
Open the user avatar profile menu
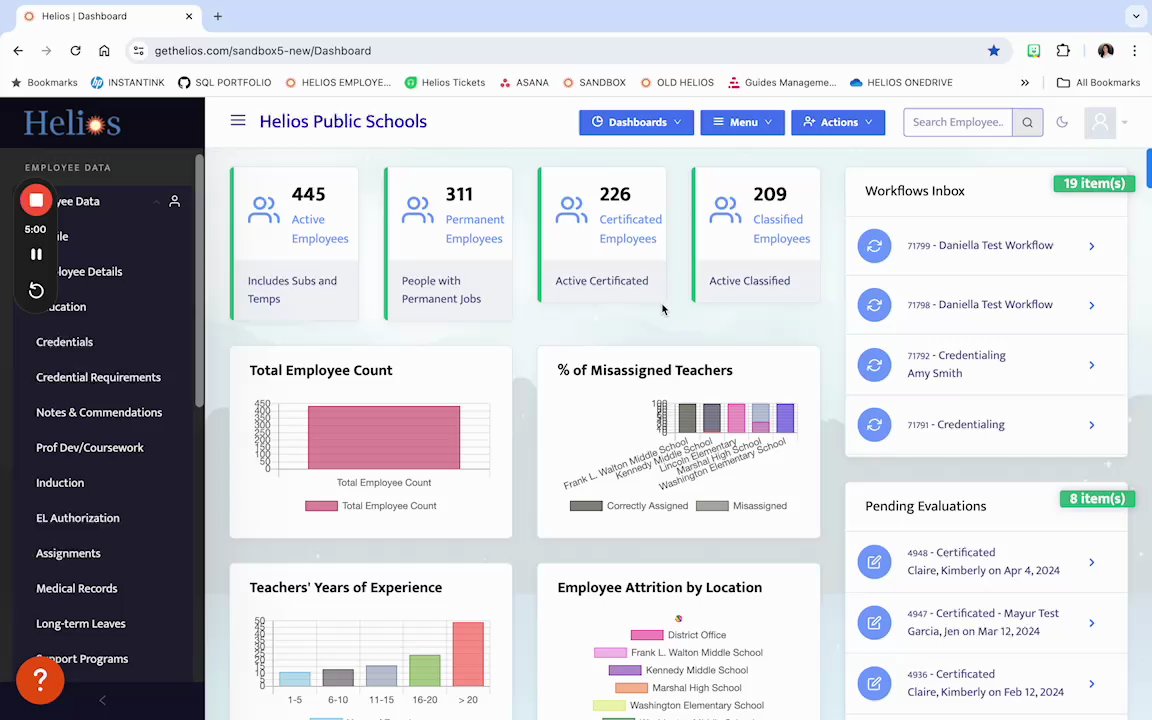coord(1100,122)
